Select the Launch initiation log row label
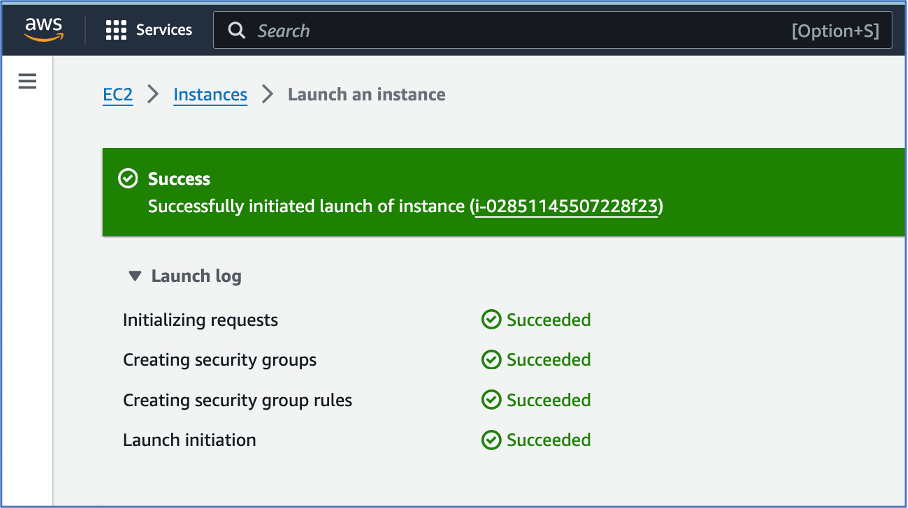The width and height of the screenshot is (908, 508). (189, 440)
